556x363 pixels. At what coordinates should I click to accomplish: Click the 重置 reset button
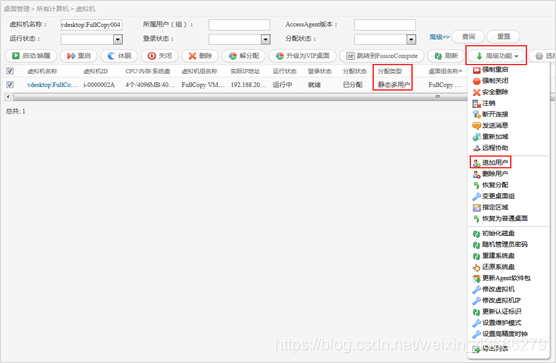click(503, 36)
